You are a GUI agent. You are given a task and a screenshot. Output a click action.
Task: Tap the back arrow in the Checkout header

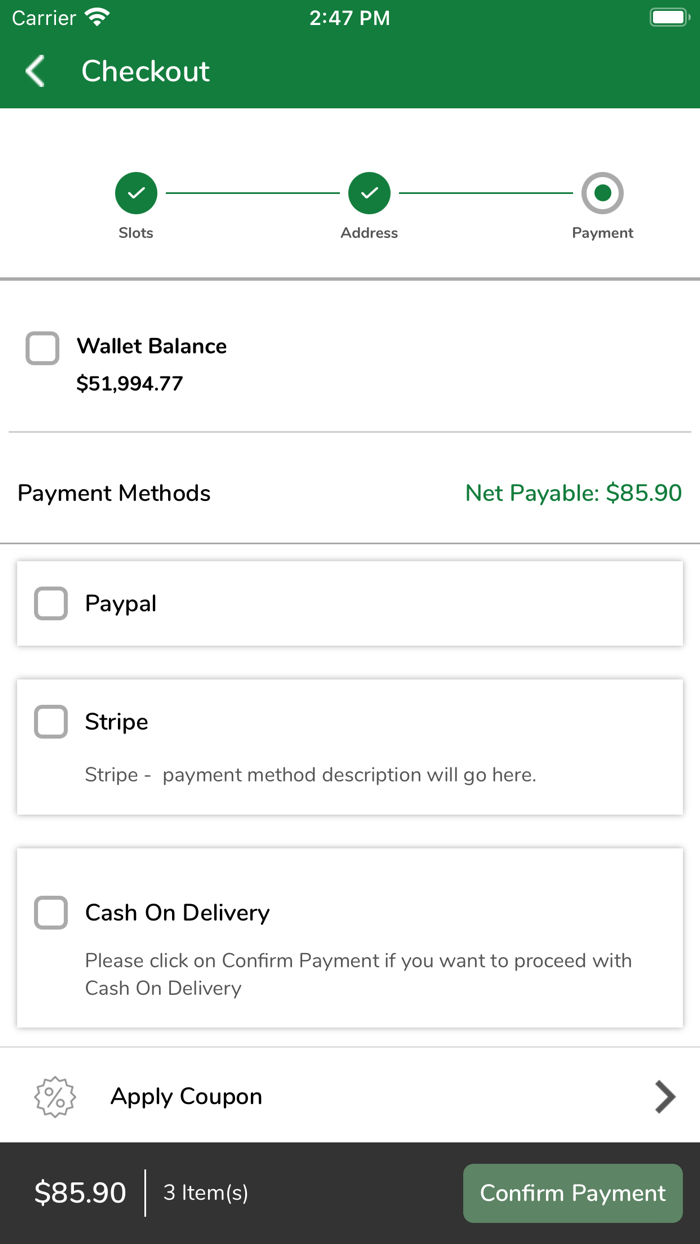coord(35,71)
